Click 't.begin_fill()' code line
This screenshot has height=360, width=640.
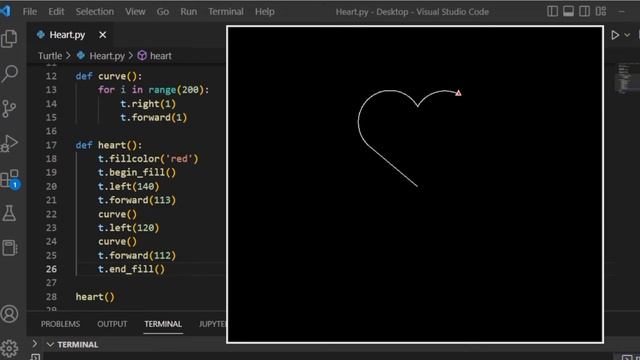point(137,173)
